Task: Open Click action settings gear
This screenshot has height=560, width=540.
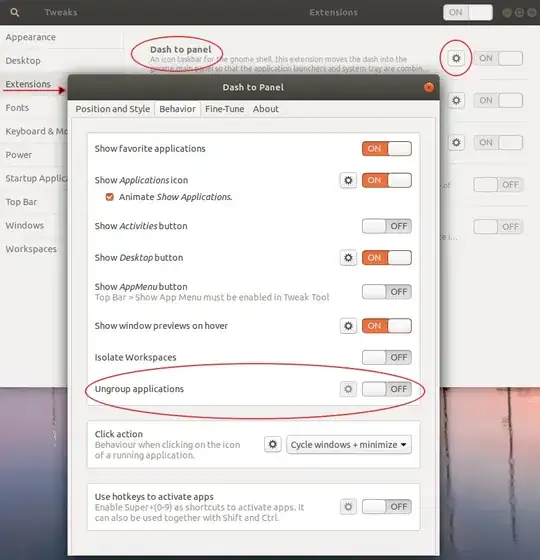Action: [x=273, y=444]
